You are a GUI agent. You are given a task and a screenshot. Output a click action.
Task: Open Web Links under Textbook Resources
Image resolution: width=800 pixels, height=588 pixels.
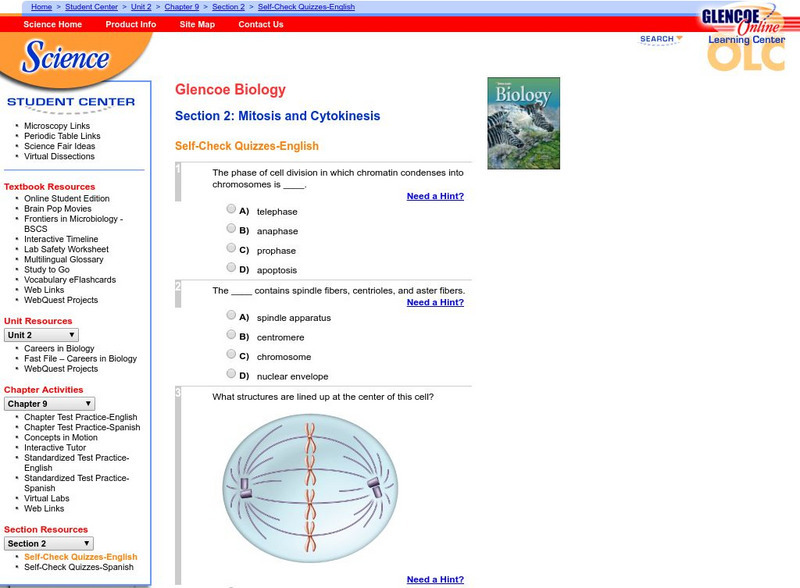44,290
